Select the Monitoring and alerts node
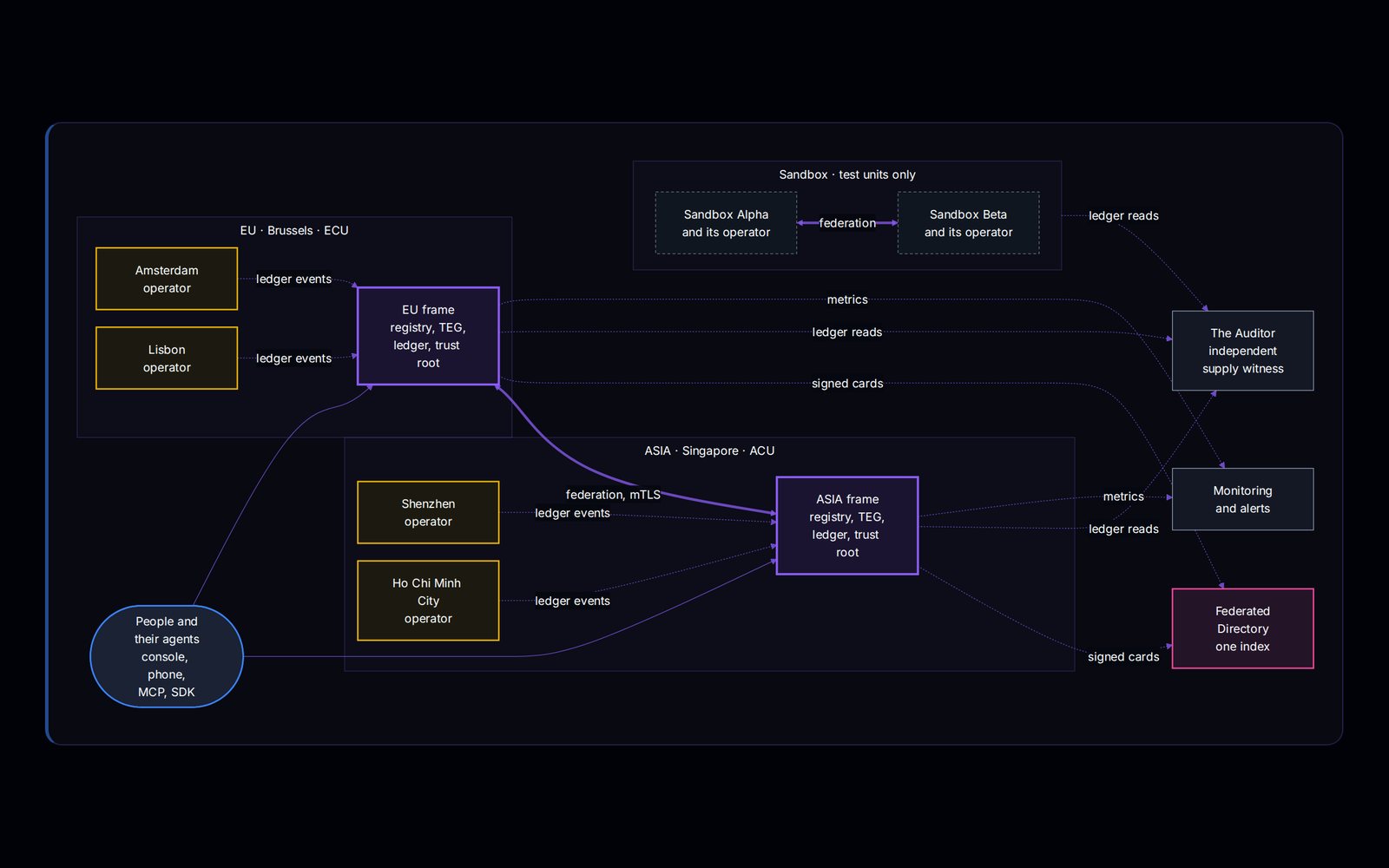The height and width of the screenshot is (868, 1389). [x=1242, y=499]
